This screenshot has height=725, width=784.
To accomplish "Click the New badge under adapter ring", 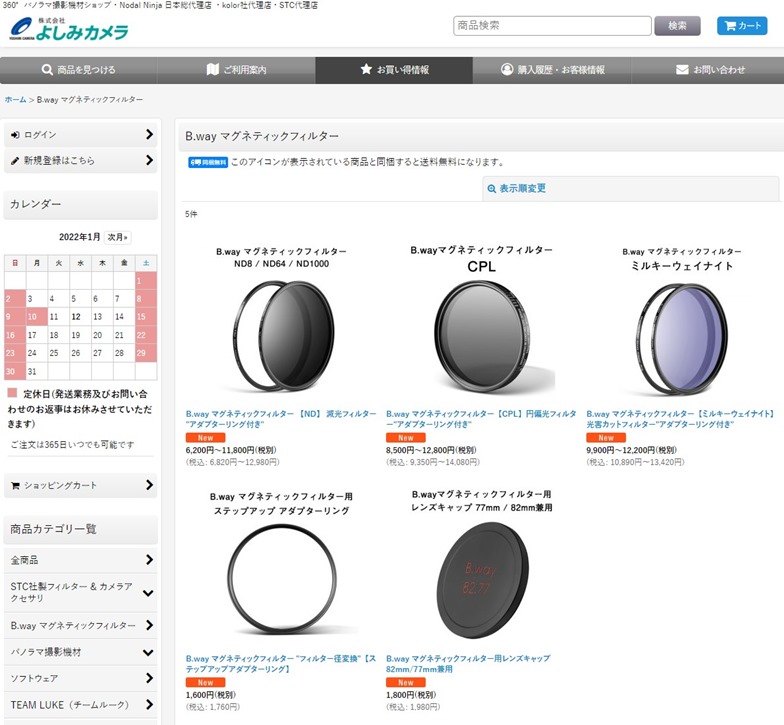I will point(206,682).
